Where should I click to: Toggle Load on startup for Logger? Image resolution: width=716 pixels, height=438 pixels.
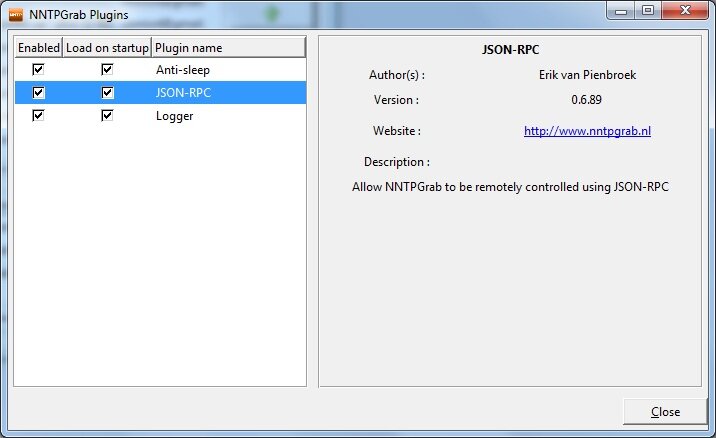107,116
